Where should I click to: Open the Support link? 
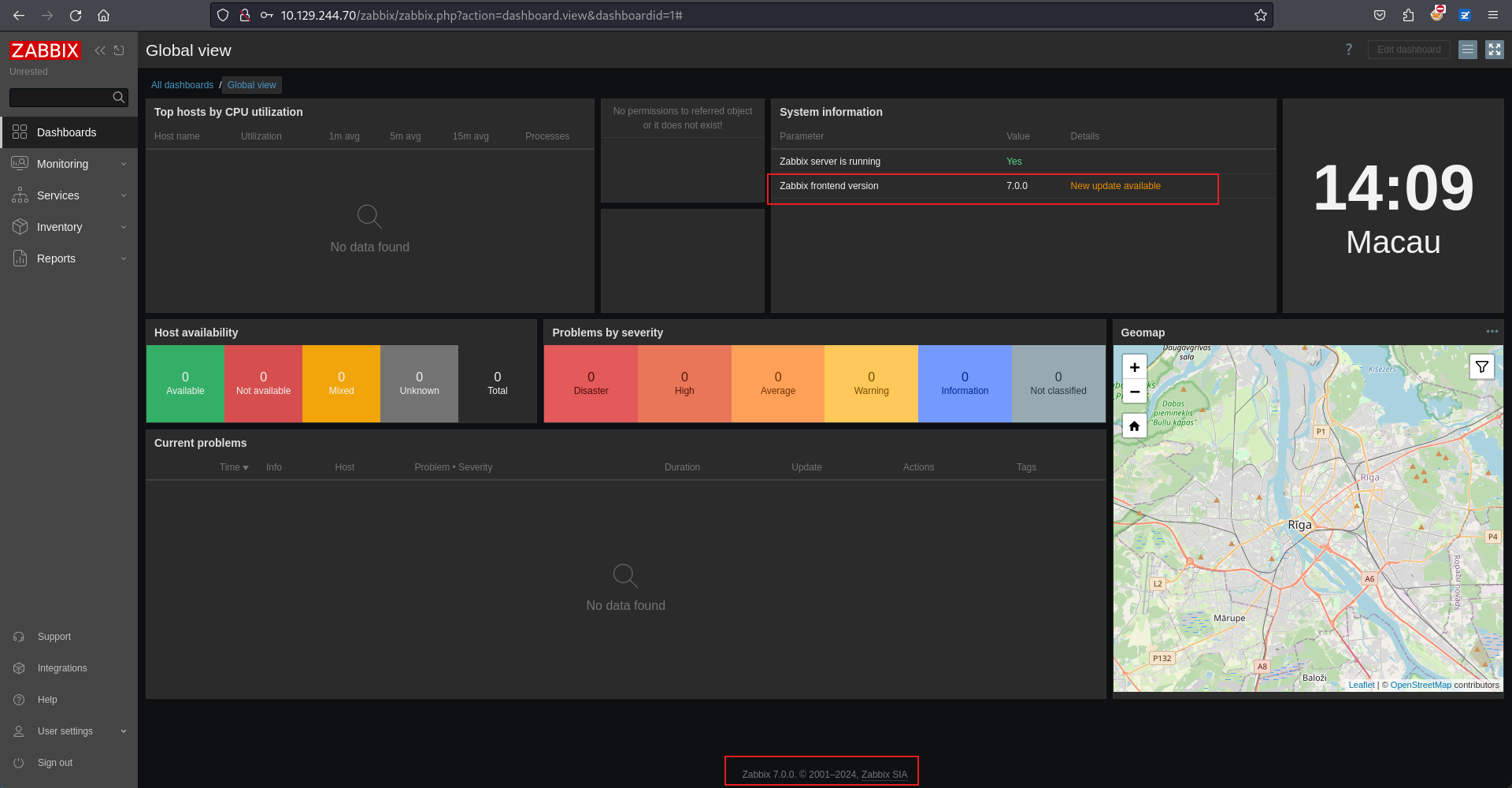click(54, 637)
